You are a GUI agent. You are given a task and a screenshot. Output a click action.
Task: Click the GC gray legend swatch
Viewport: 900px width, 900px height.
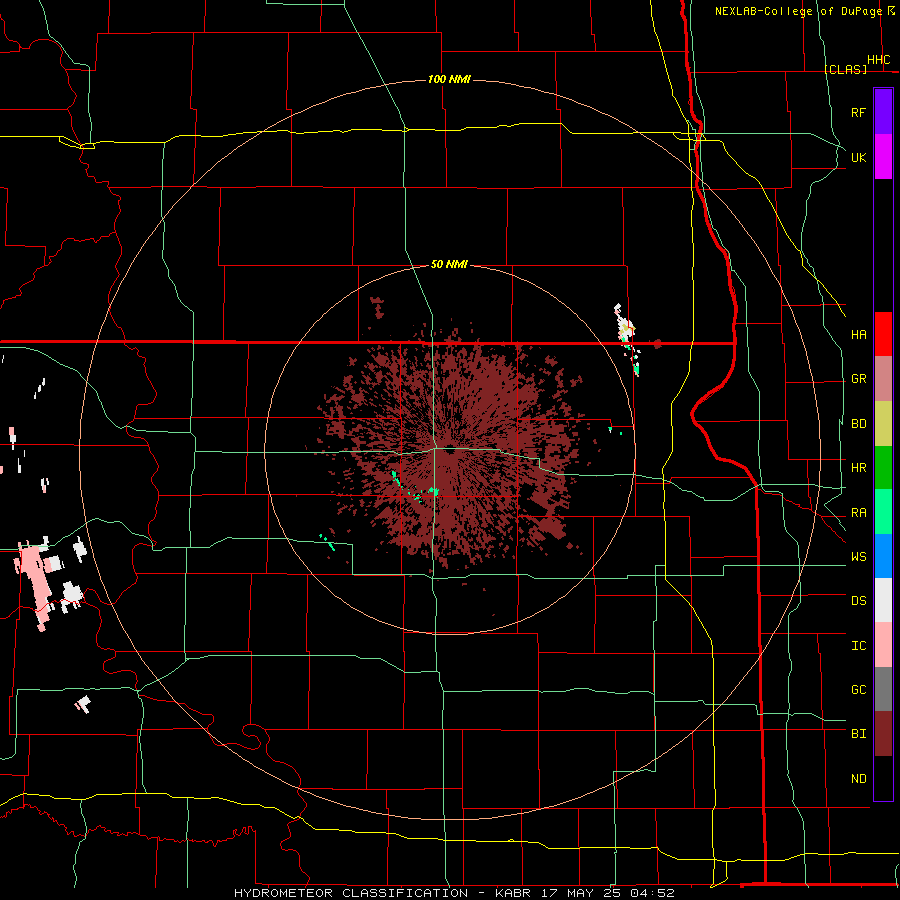883,689
